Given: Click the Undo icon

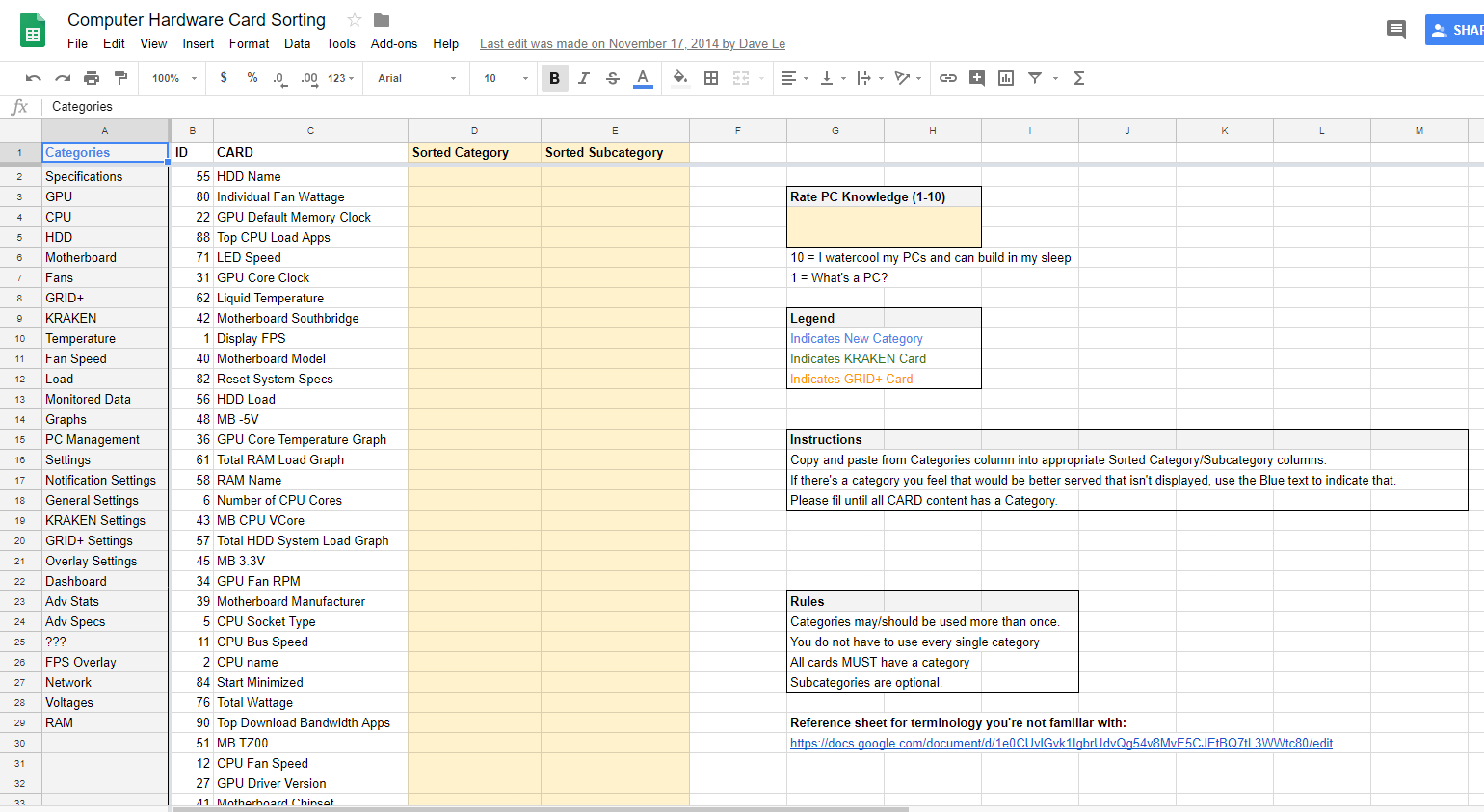Looking at the screenshot, I should click(x=34, y=78).
